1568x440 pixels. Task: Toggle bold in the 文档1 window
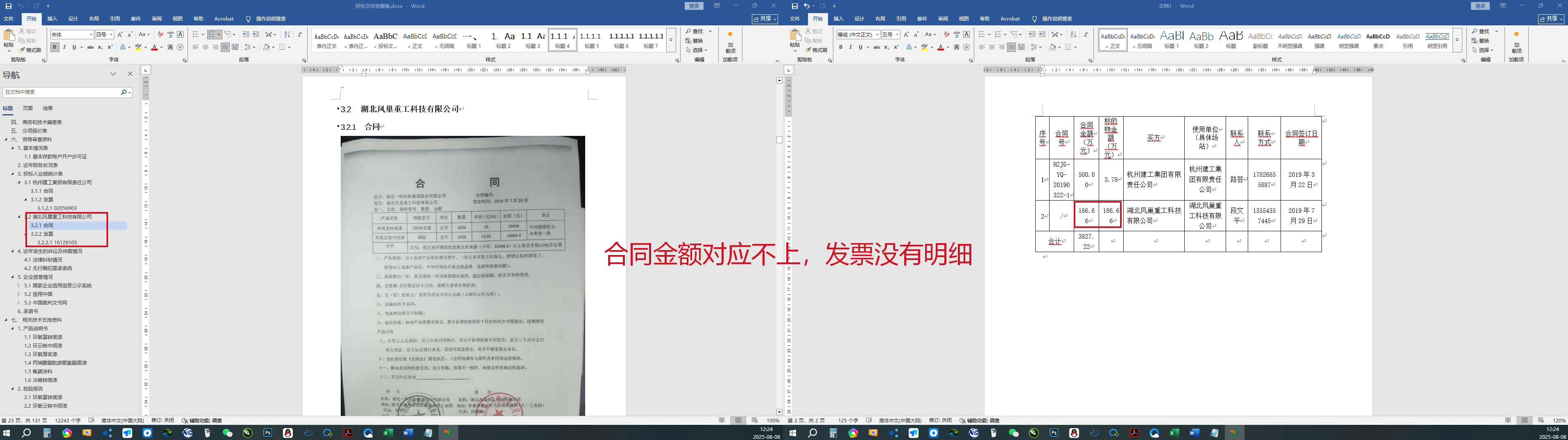click(841, 47)
